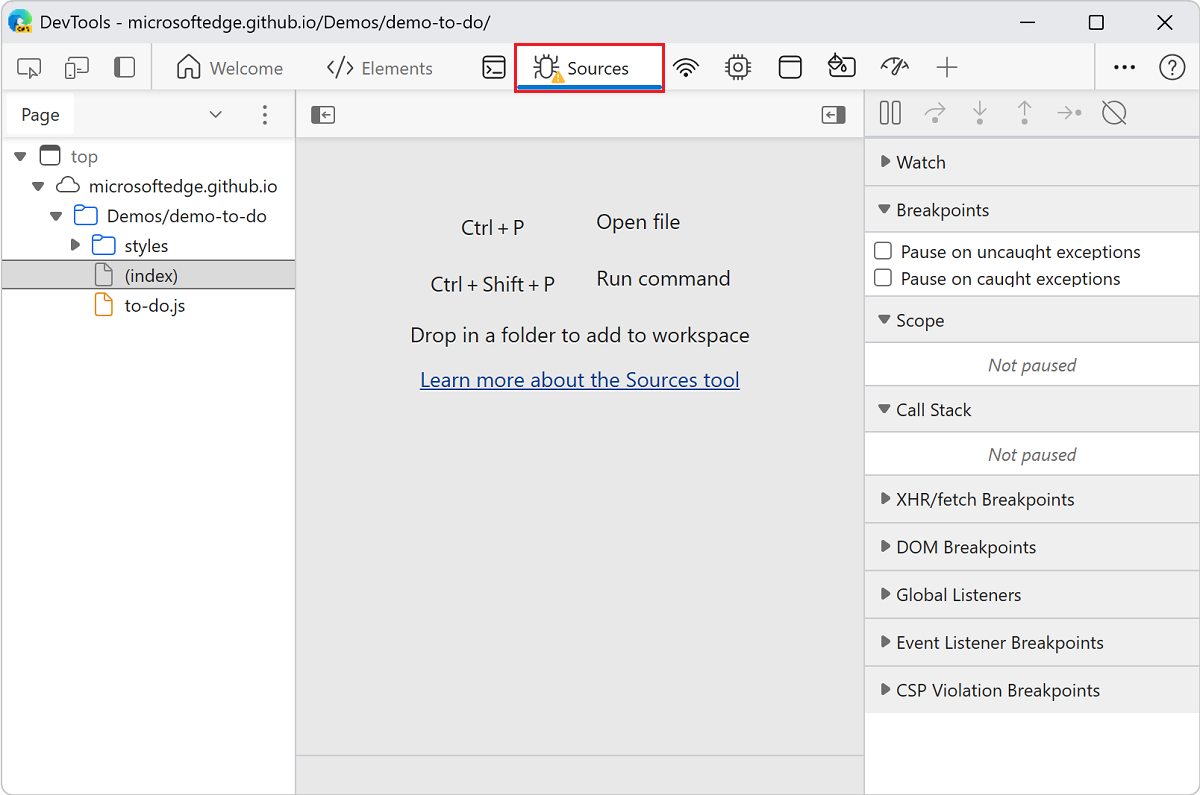1200x795 pixels.
Task: Open Learn more about the Sources tool link
Action: 579,380
